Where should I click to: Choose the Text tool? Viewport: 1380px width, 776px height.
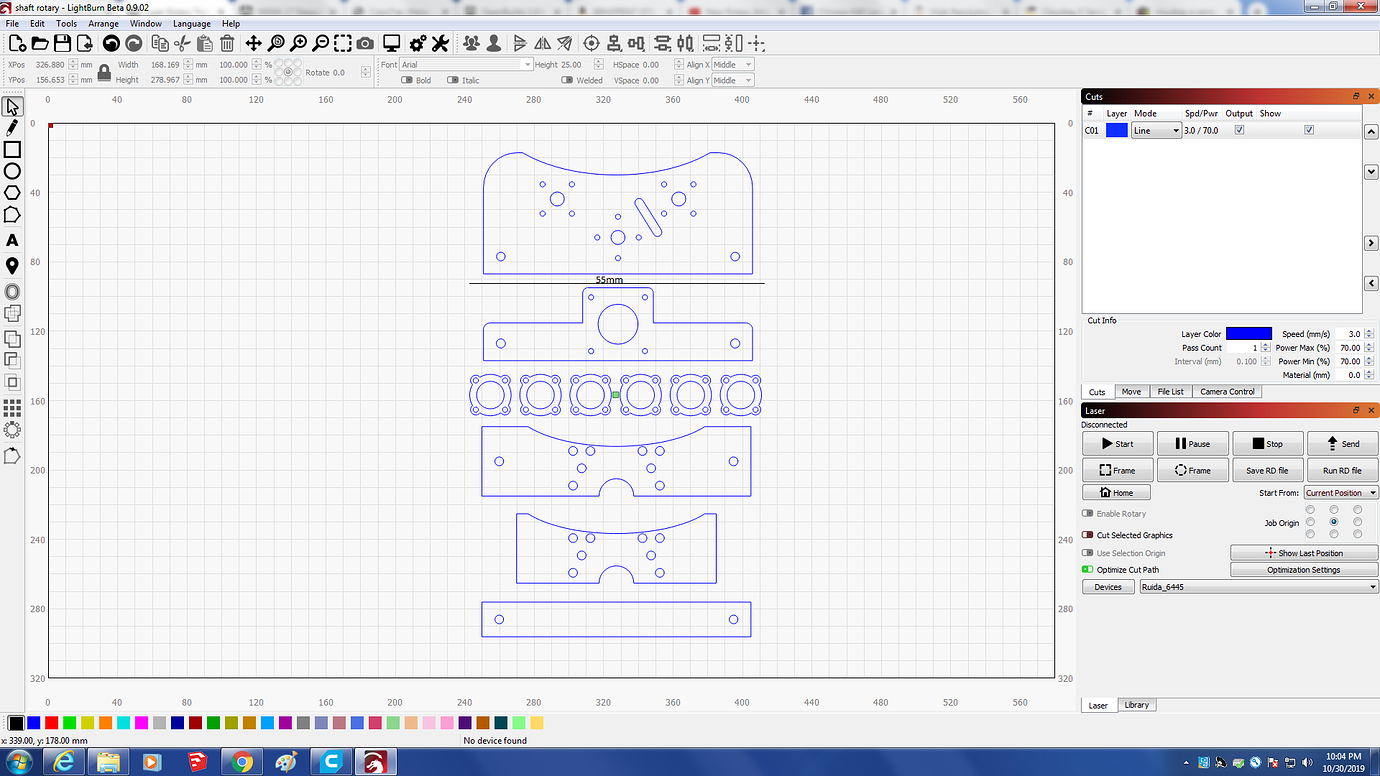(13, 240)
